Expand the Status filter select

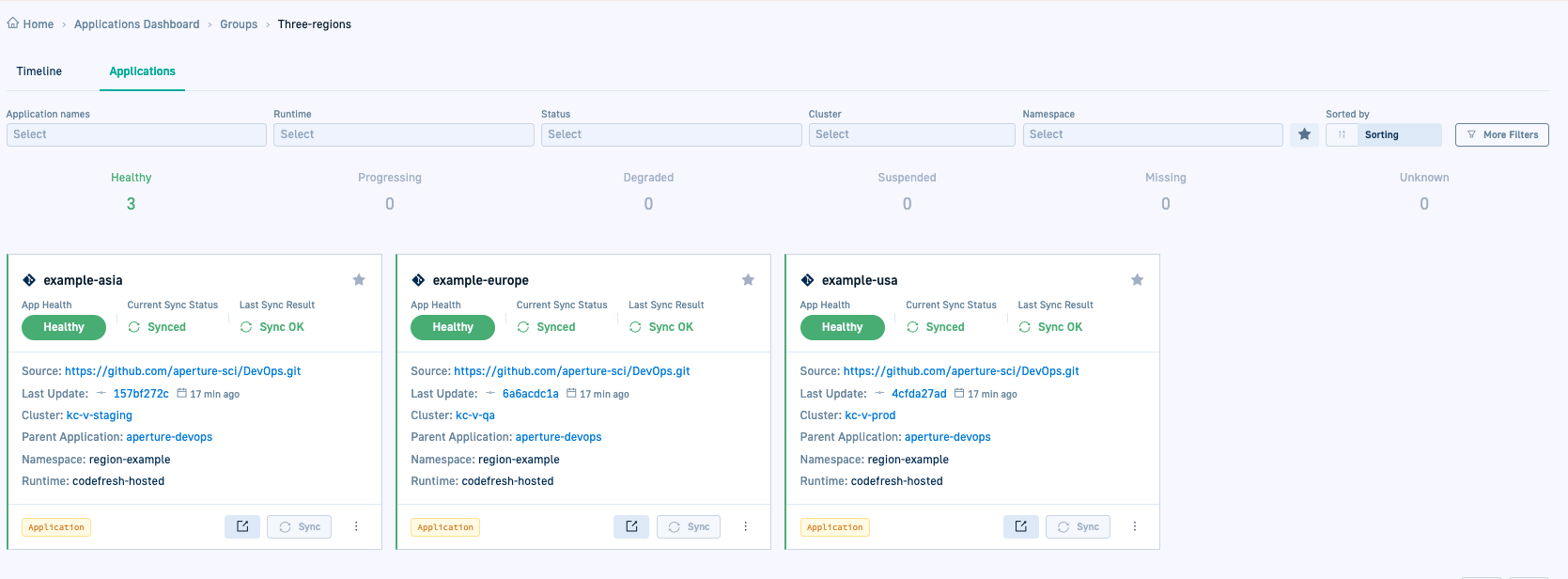[x=671, y=134]
